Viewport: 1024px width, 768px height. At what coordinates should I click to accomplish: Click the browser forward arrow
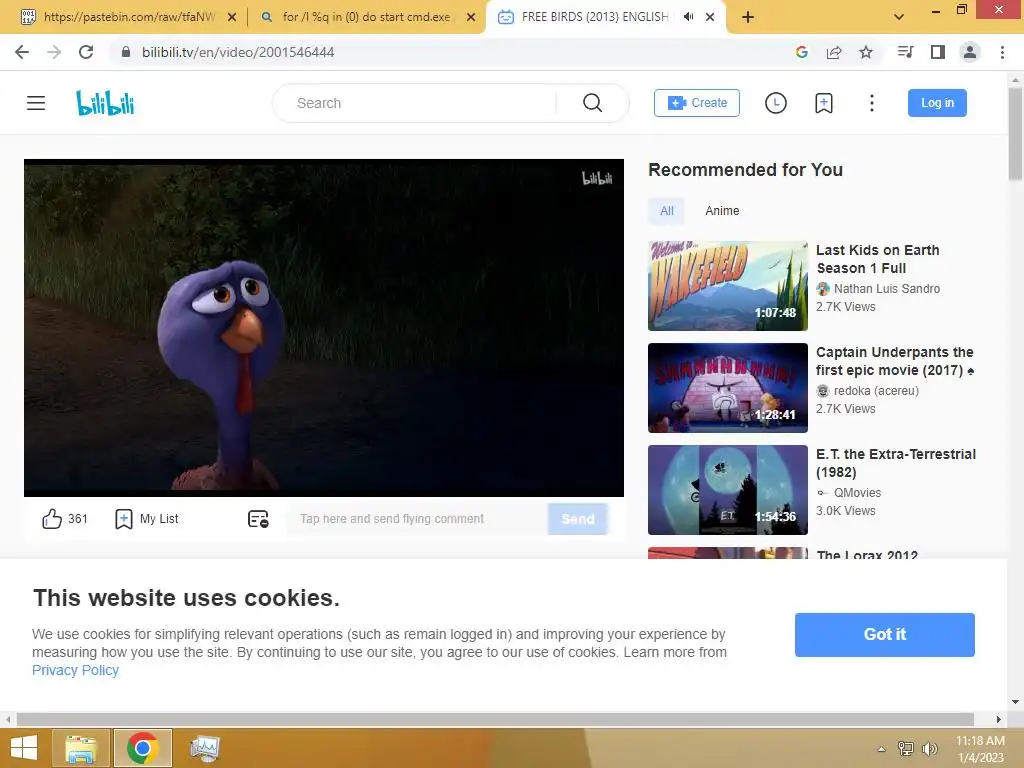point(54,52)
